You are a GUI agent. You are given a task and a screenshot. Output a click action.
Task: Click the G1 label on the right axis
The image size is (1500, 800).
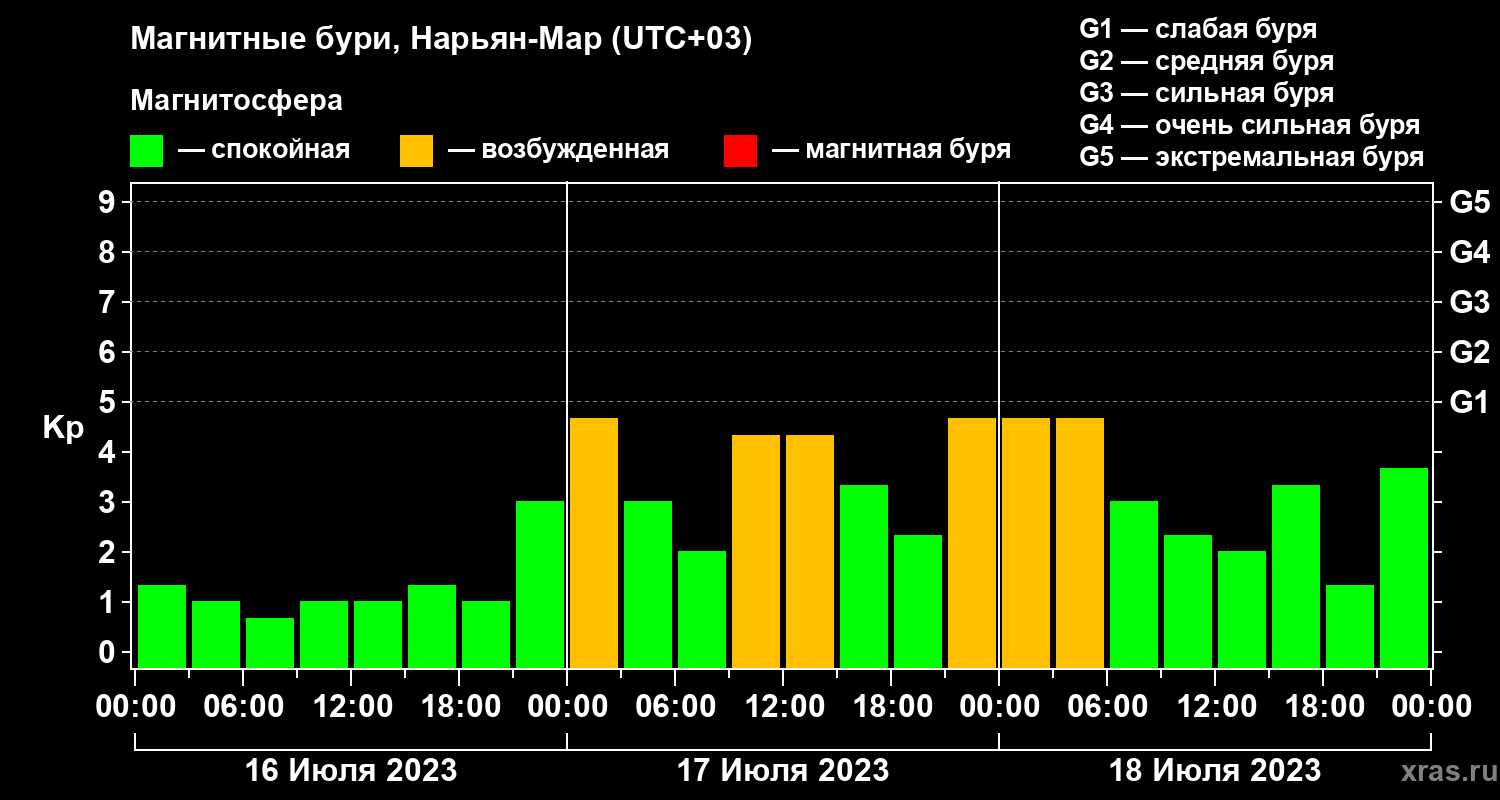tap(1470, 402)
